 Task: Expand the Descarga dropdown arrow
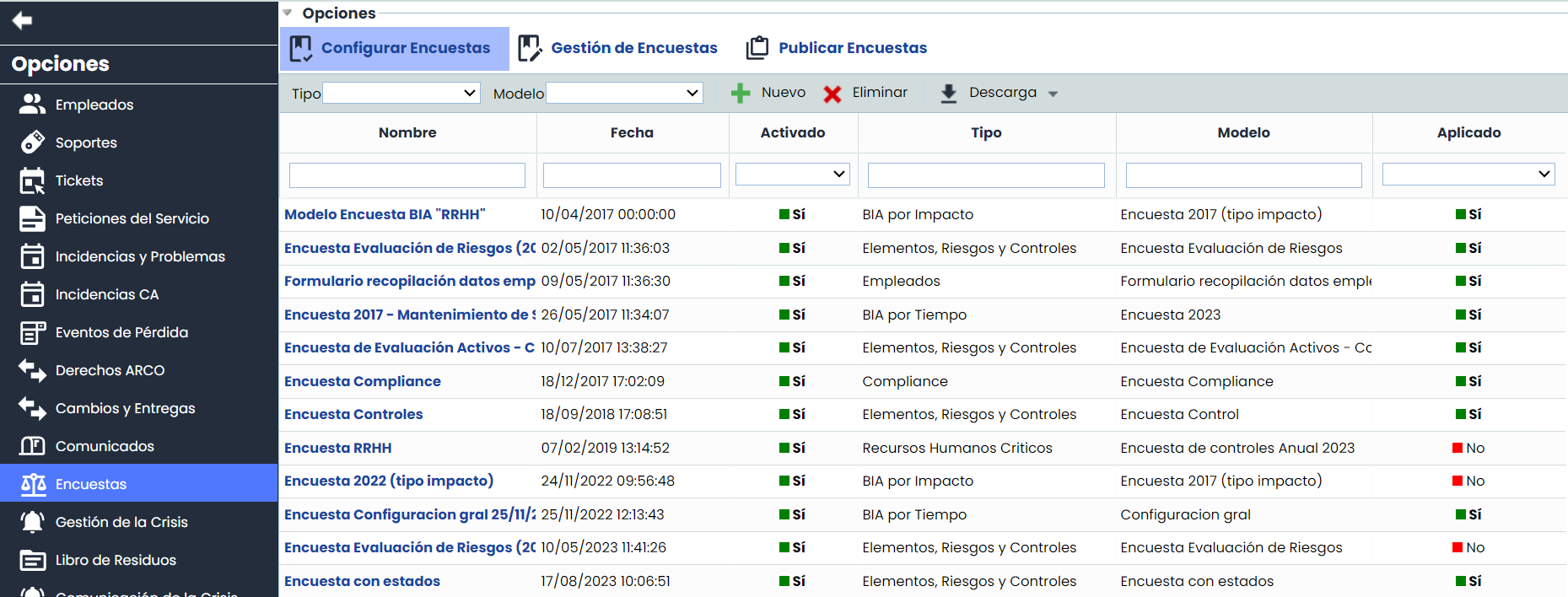click(1053, 94)
